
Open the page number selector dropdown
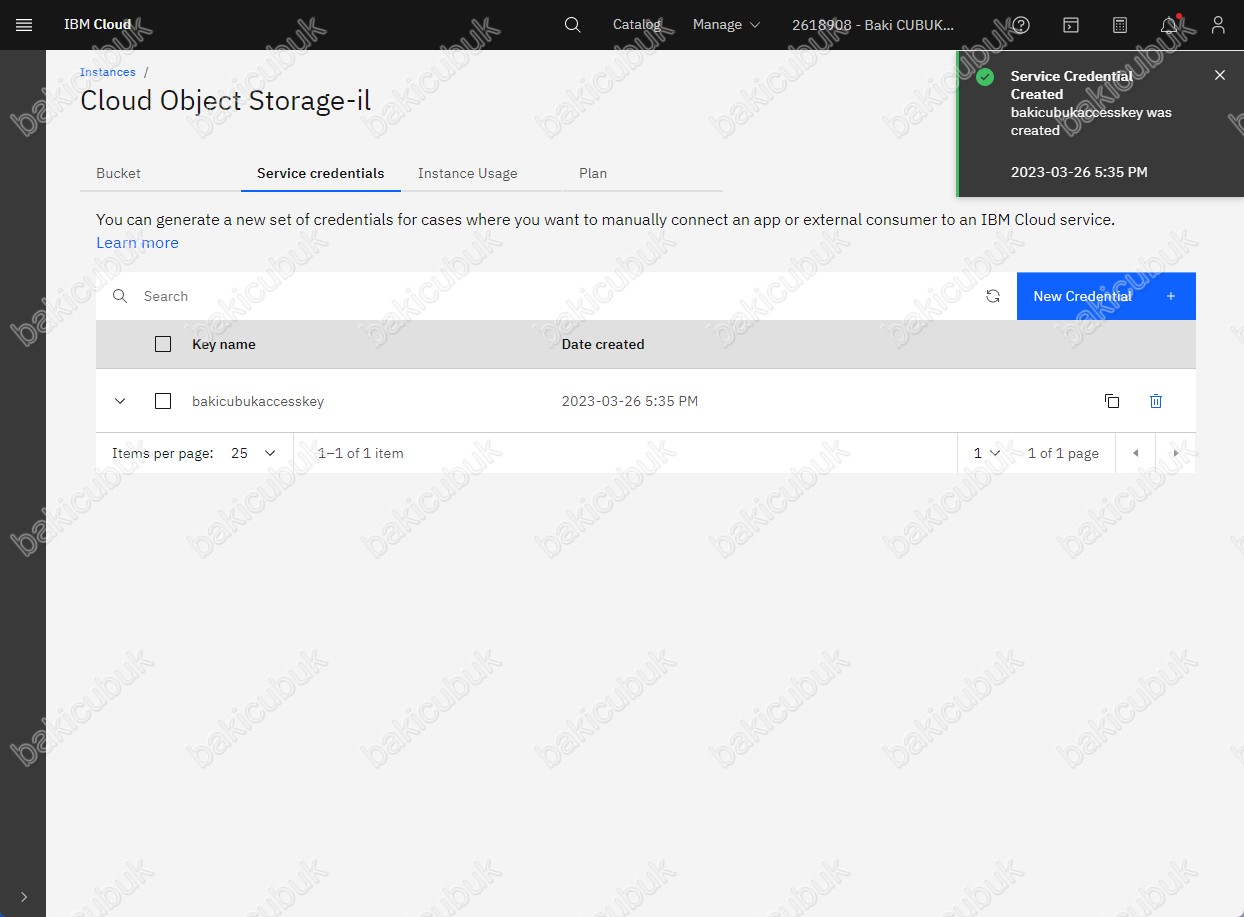[x=987, y=453]
